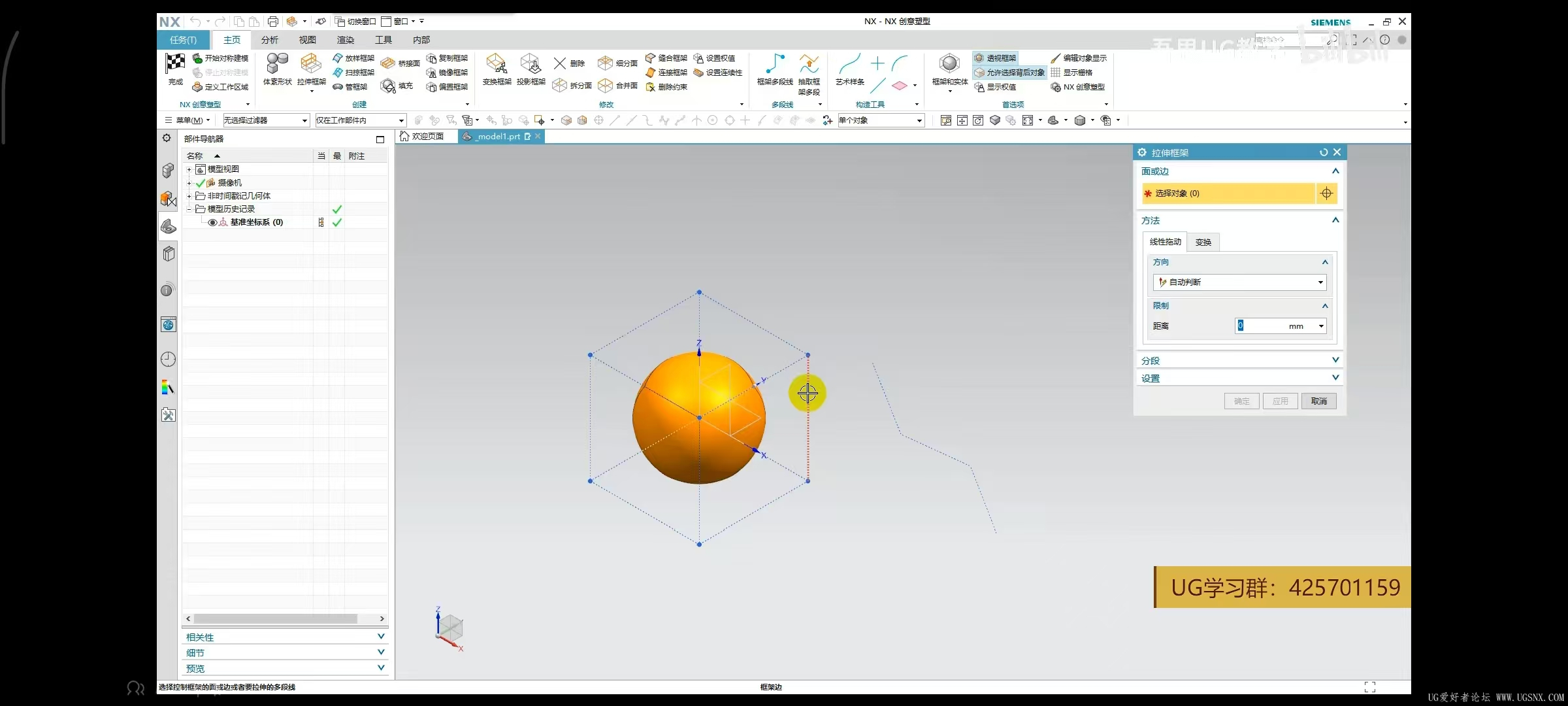Screen dimensions: 1568x706
Task: Toggle visibility of 基准坐标系 datum
Action: [x=212, y=222]
